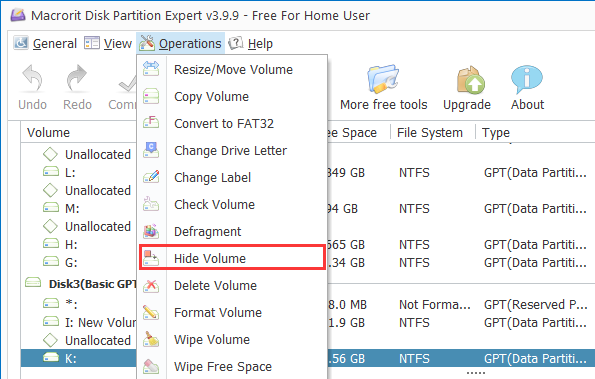Choose Check Volume entry
The width and height of the screenshot is (595, 379).
pyautogui.click(x=232, y=204)
